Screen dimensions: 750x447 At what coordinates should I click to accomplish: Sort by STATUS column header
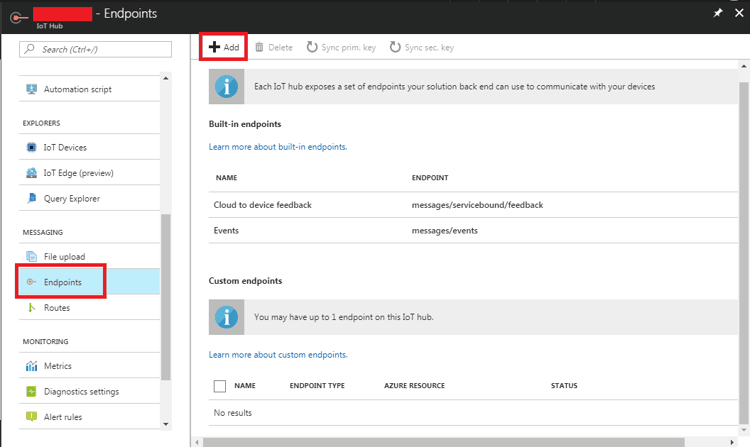564,385
